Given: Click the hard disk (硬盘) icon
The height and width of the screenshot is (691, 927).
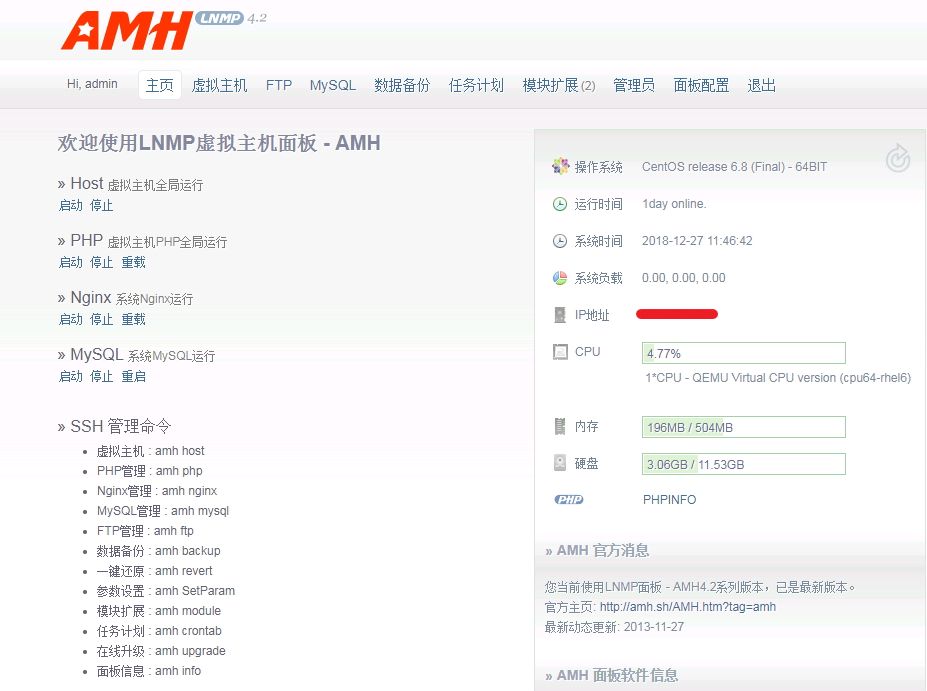Looking at the screenshot, I should point(559,463).
